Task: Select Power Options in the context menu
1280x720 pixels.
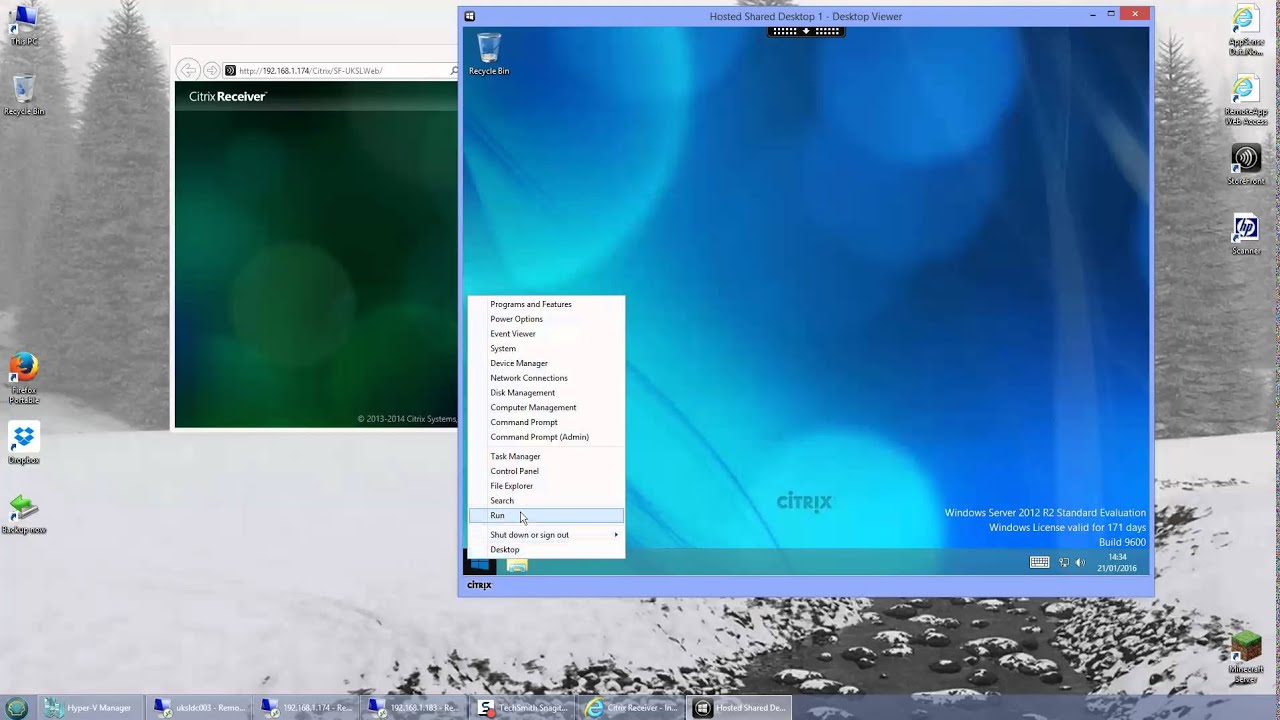Action: click(x=546, y=319)
